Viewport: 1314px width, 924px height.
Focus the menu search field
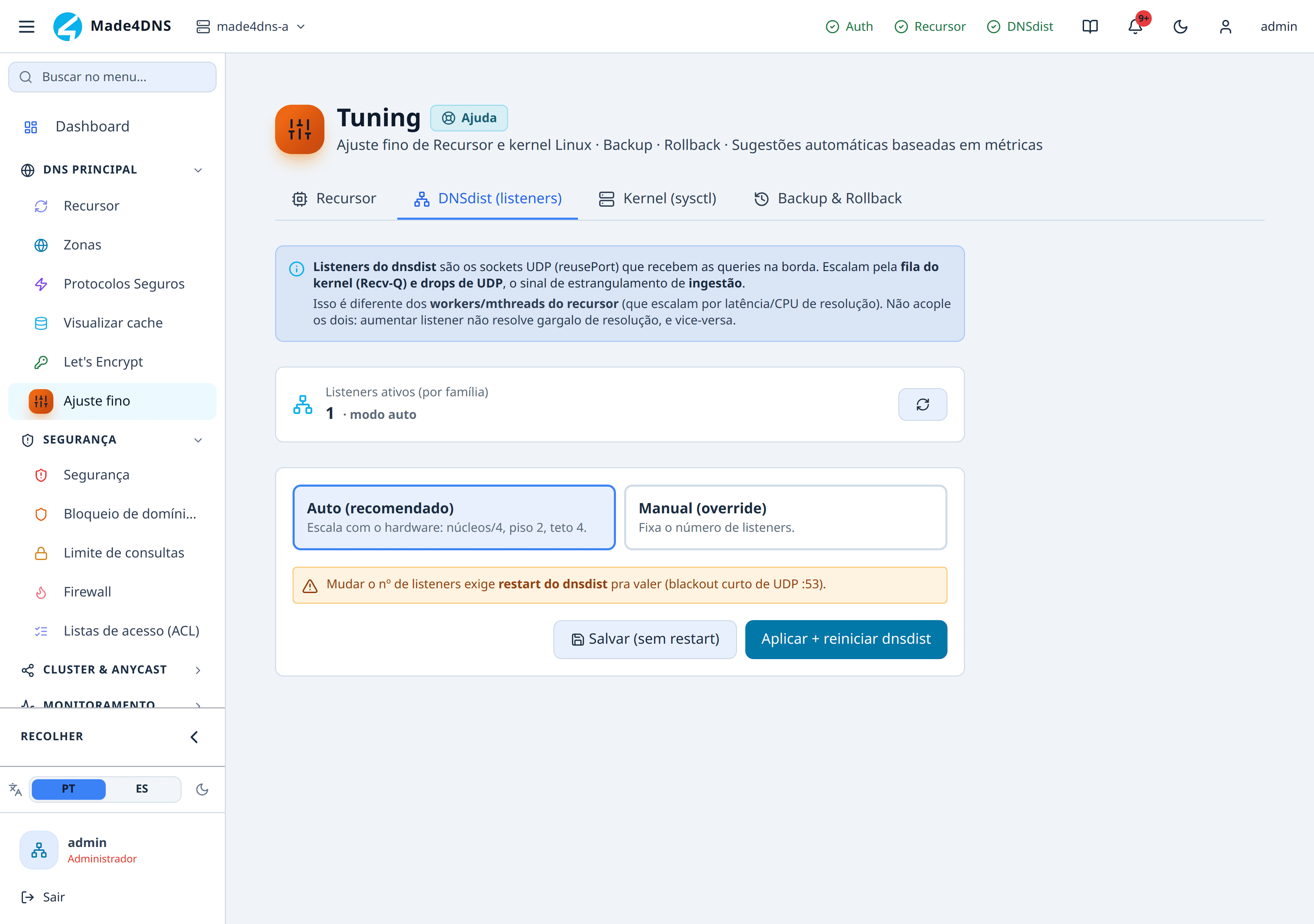[x=112, y=77]
